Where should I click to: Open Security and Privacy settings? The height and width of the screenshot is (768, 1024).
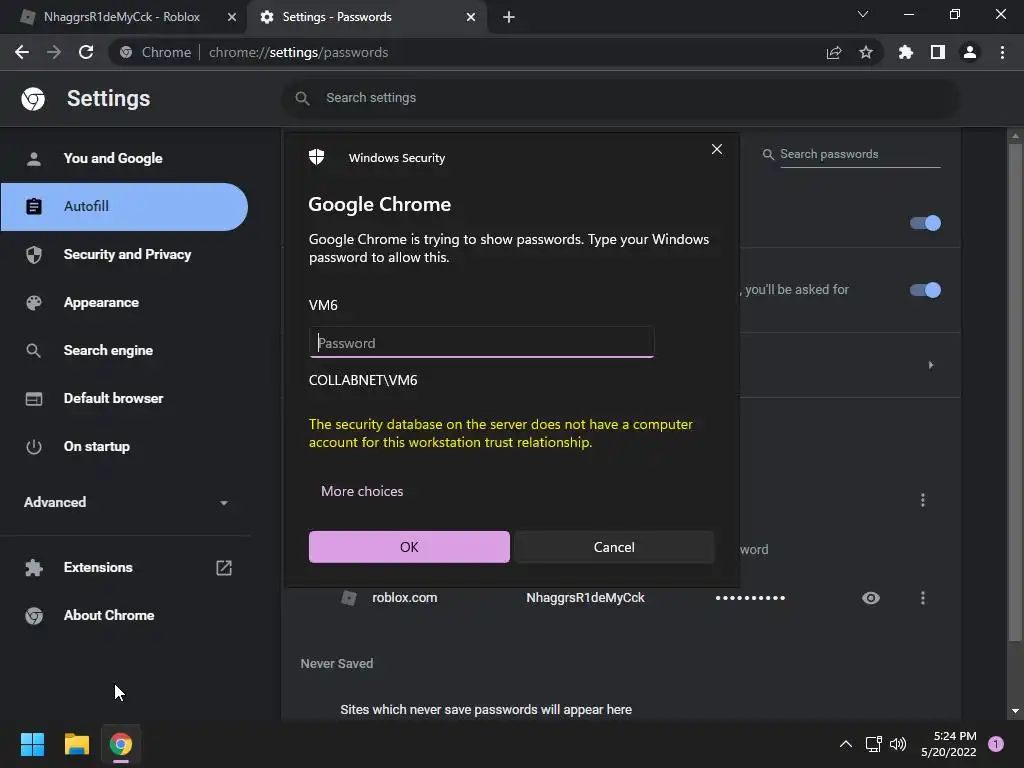(124, 255)
